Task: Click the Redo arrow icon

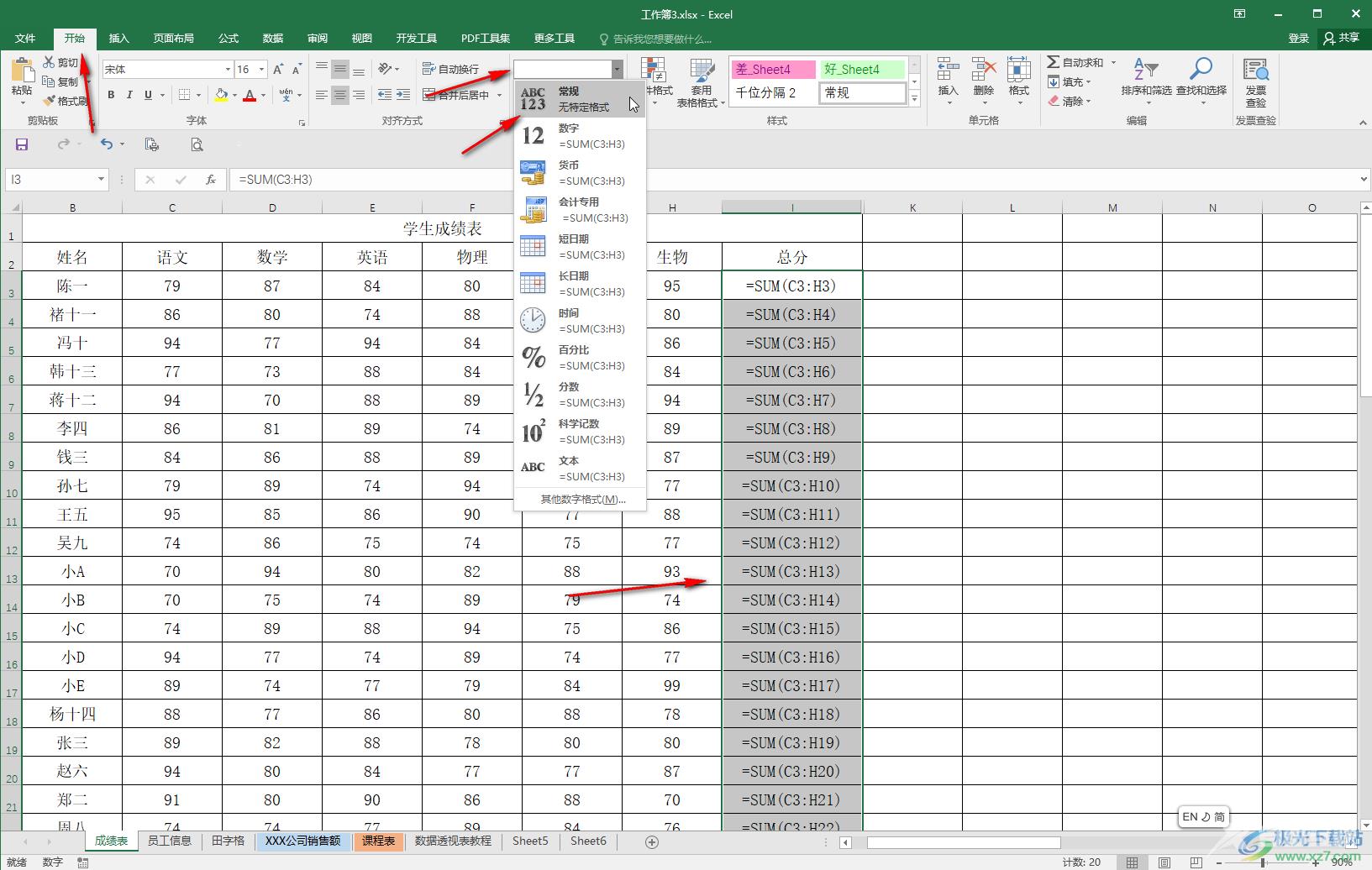Action: pyautogui.click(x=64, y=144)
